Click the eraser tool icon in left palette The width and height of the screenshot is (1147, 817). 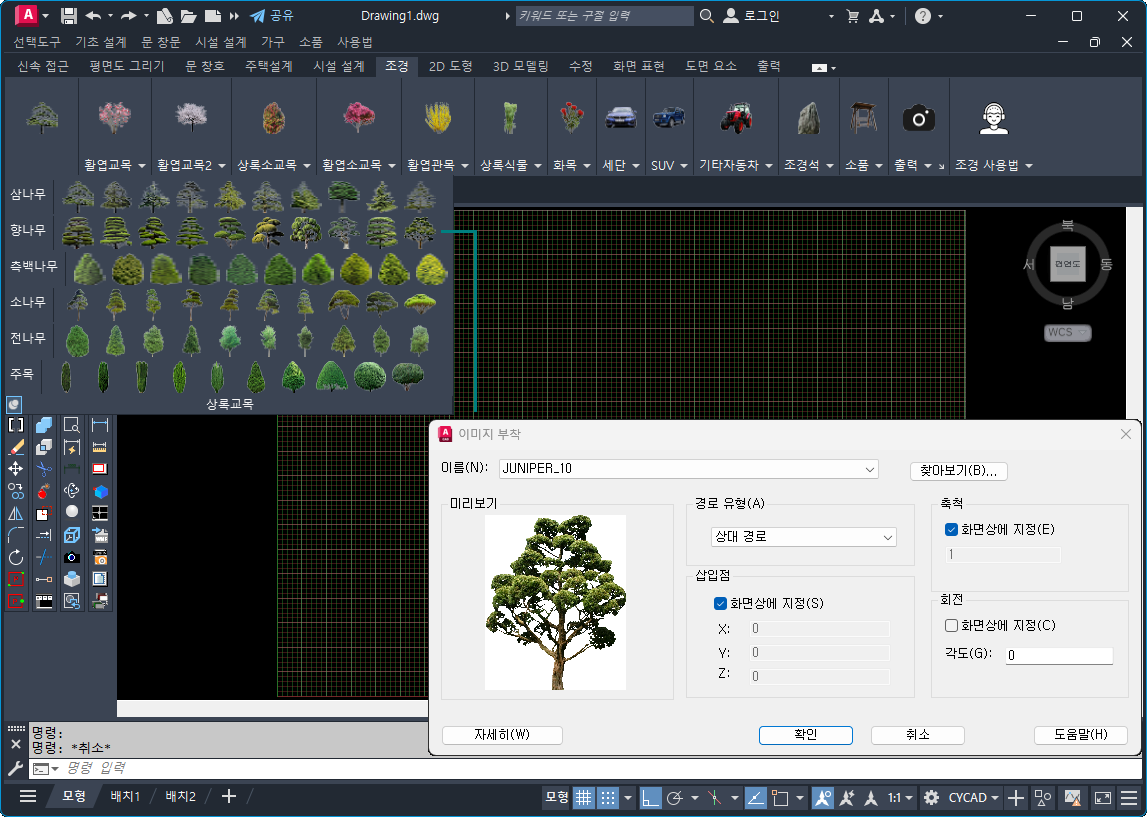[x=16, y=447]
